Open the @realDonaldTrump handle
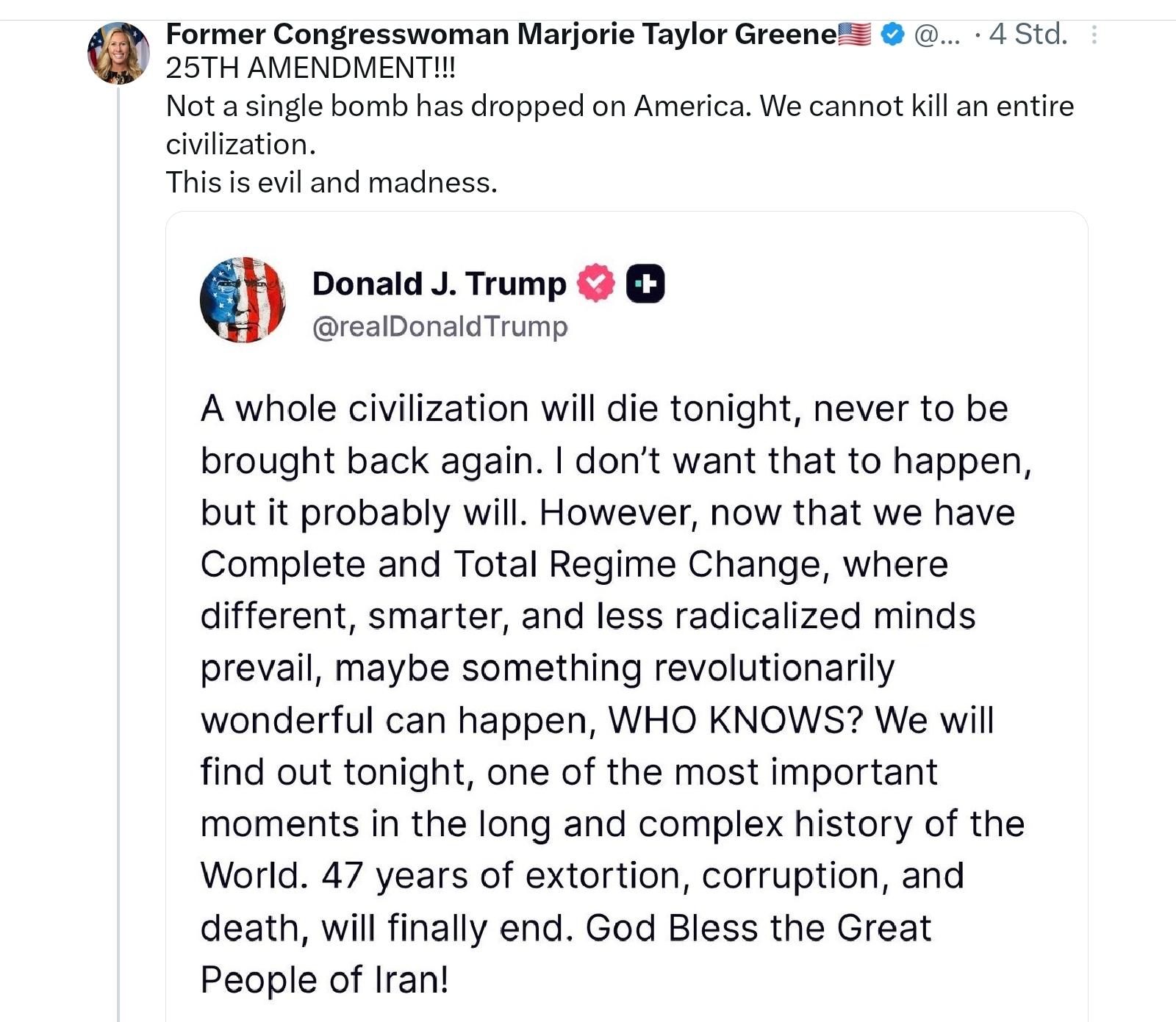Viewport: 1176px width, 1022px height. click(x=440, y=326)
